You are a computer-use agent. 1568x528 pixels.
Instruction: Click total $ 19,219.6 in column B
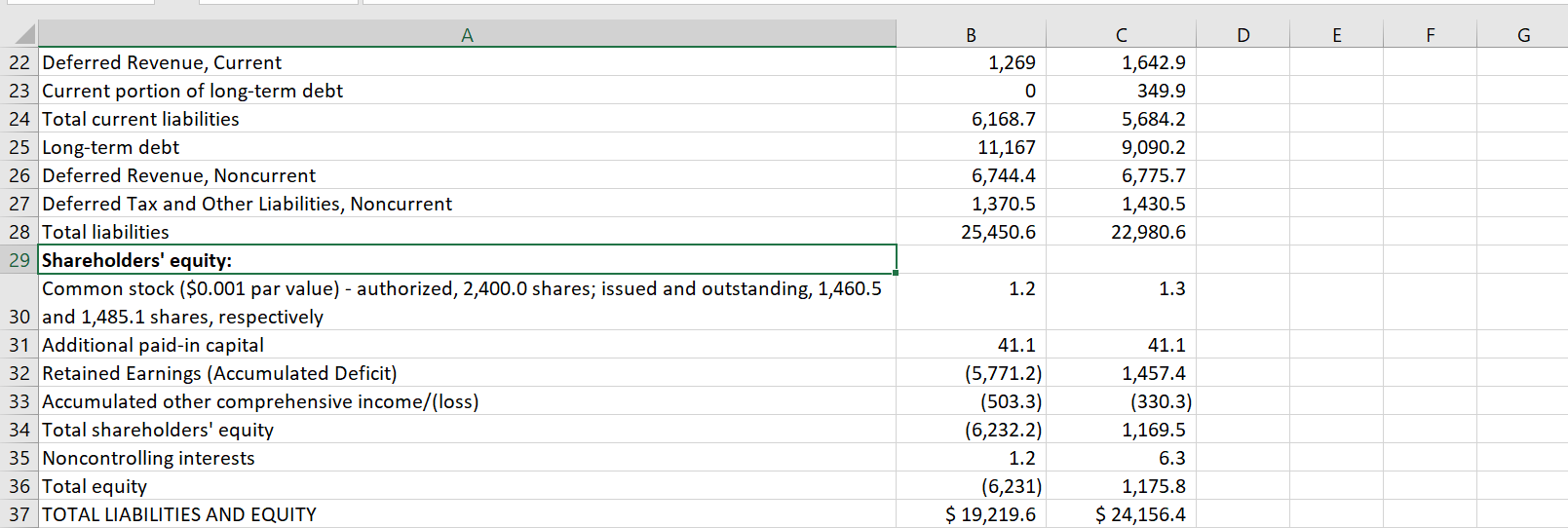point(971,514)
